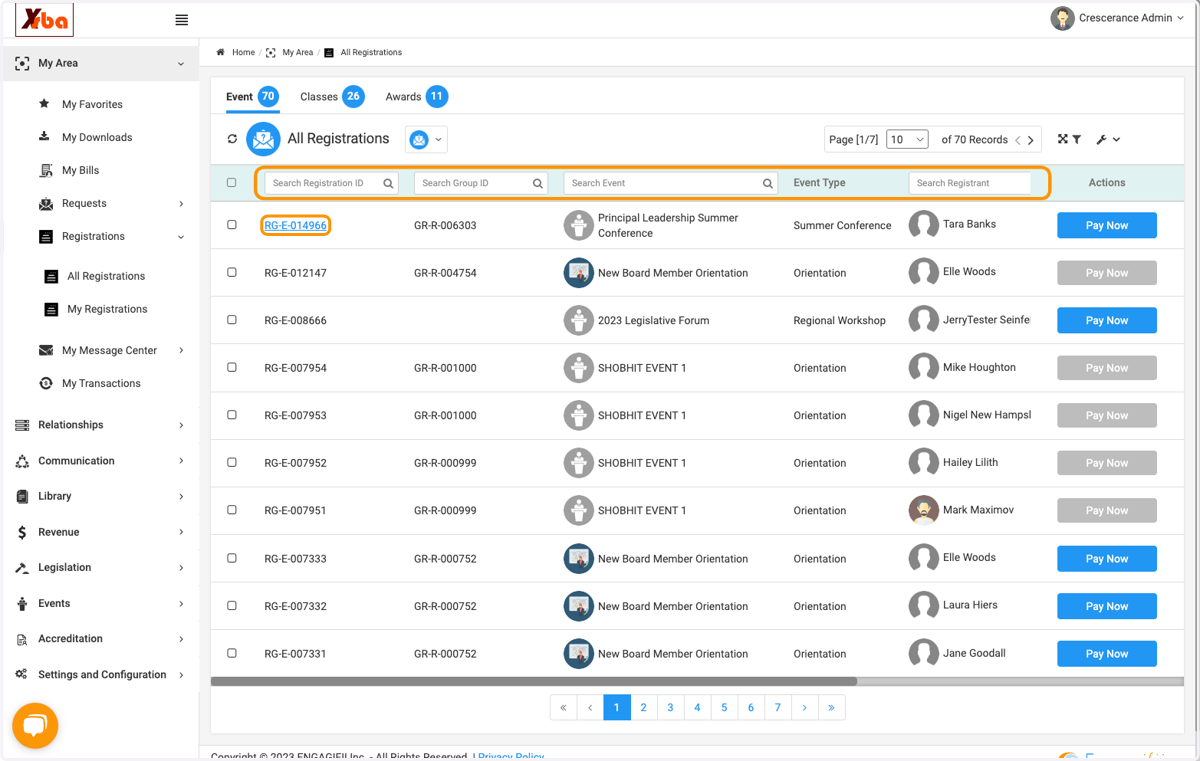Open My Downloads in sidebar
This screenshot has width=1200, height=761.
coord(97,137)
